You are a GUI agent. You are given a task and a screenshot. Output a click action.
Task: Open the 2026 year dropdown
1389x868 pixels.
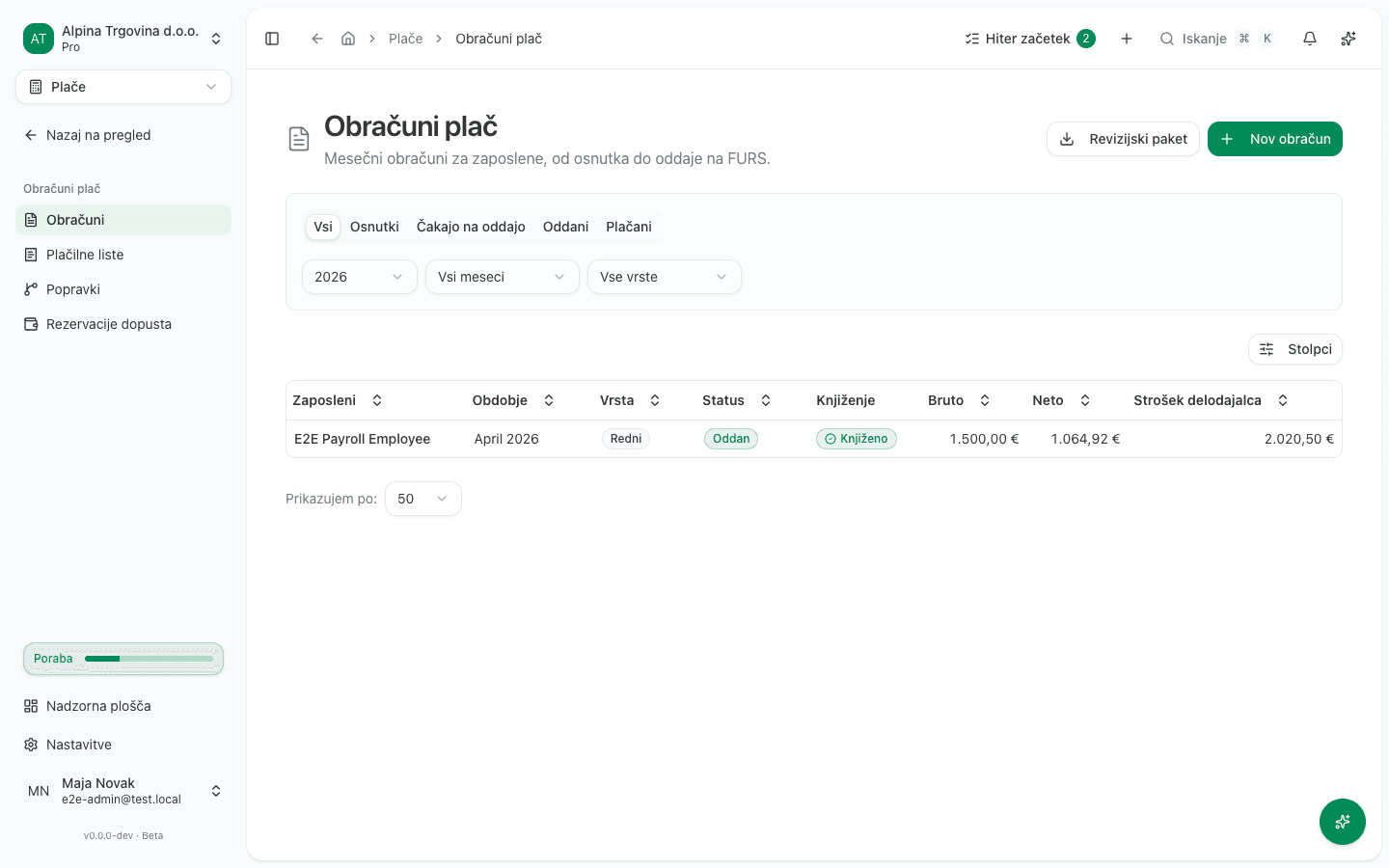click(x=360, y=277)
